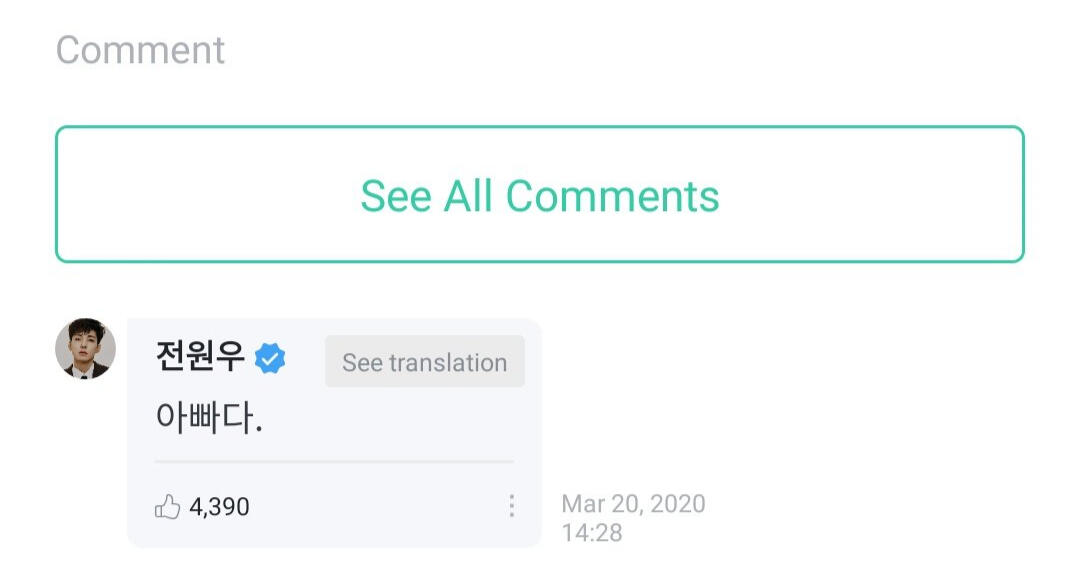The height and width of the screenshot is (569, 1080).
Task: Show more actions for 전원우's comment
Action: tap(511, 506)
